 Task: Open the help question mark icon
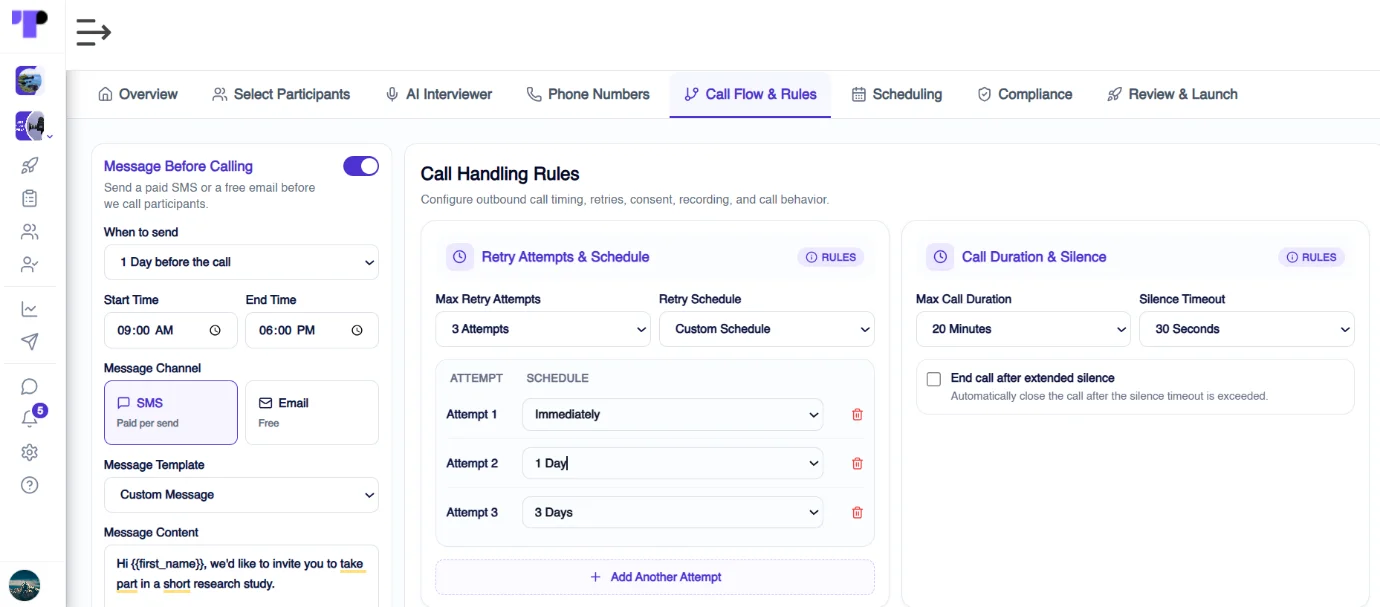pos(29,486)
